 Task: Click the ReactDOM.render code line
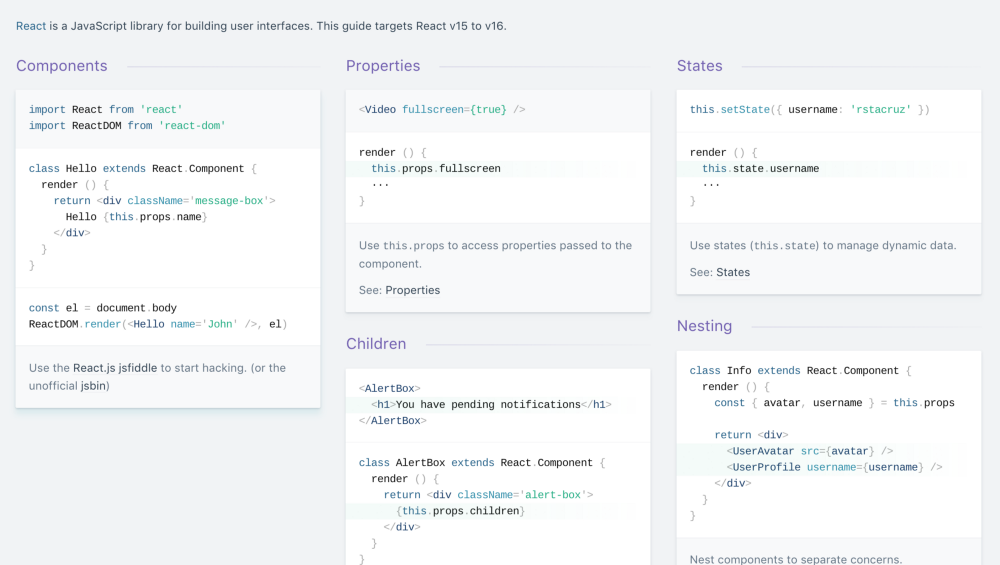click(157, 324)
